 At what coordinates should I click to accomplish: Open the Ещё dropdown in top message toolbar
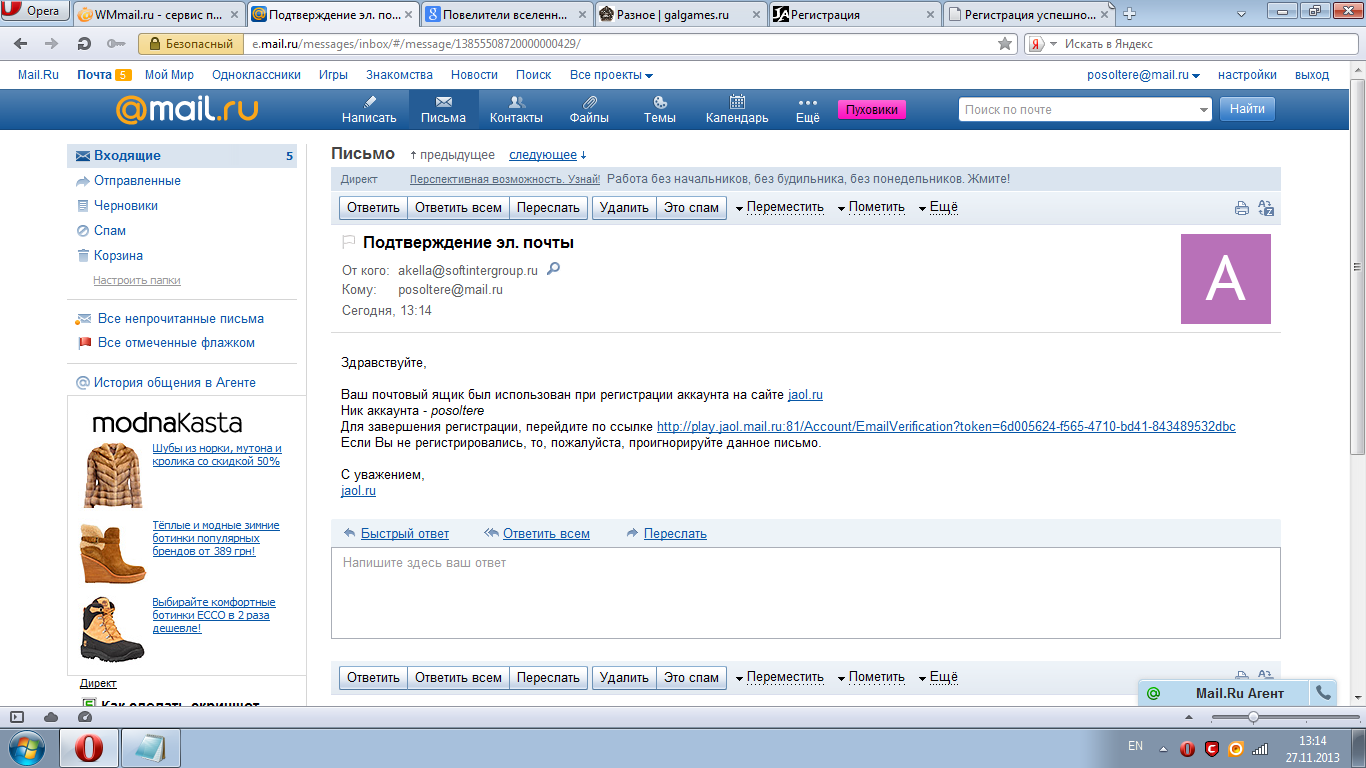point(937,207)
